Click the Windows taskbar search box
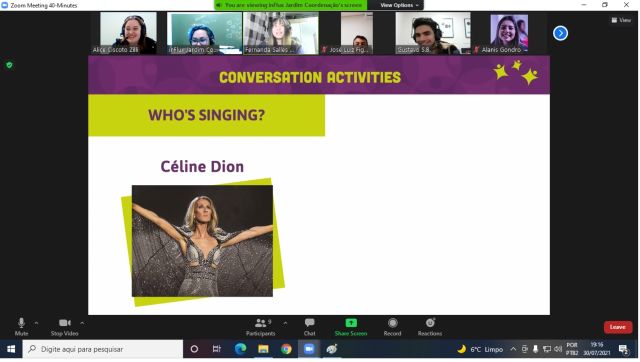This screenshot has width=640, height=362. (x=103, y=349)
